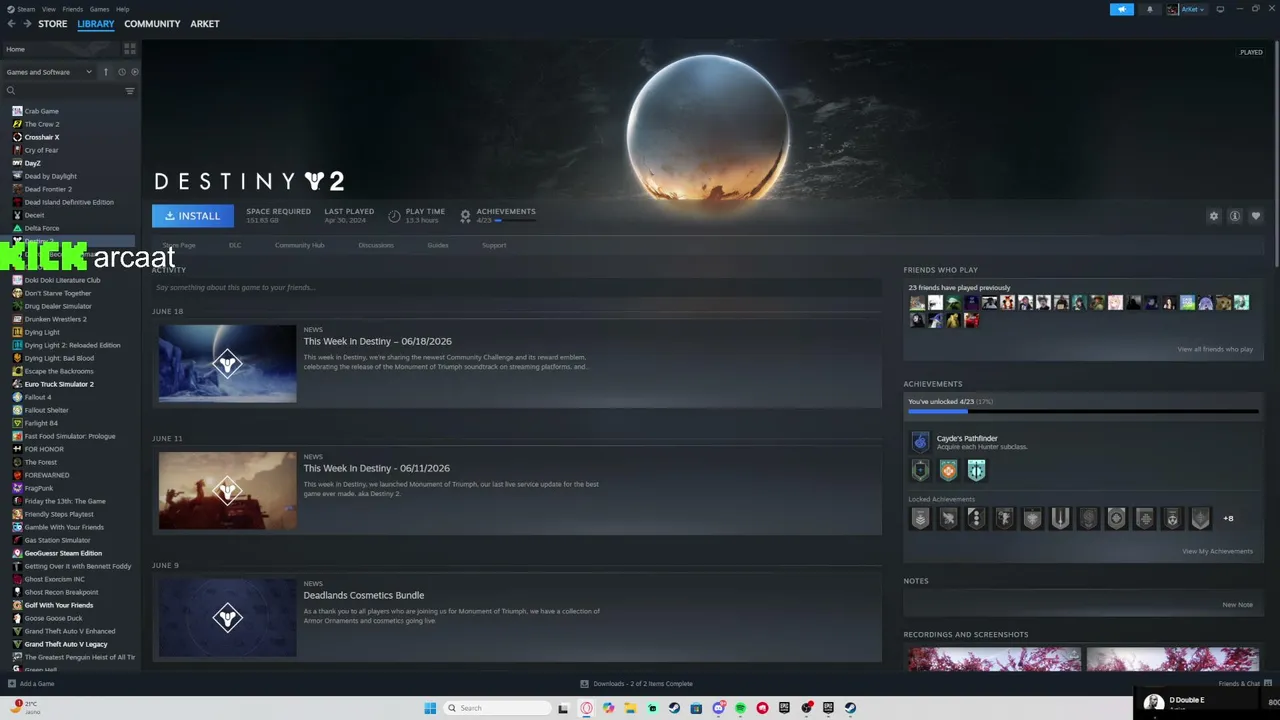Image resolution: width=1280 pixels, height=720 pixels.
Task: Open This Week in Destiny 06/18/2026 article
Action: tap(378, 341)
